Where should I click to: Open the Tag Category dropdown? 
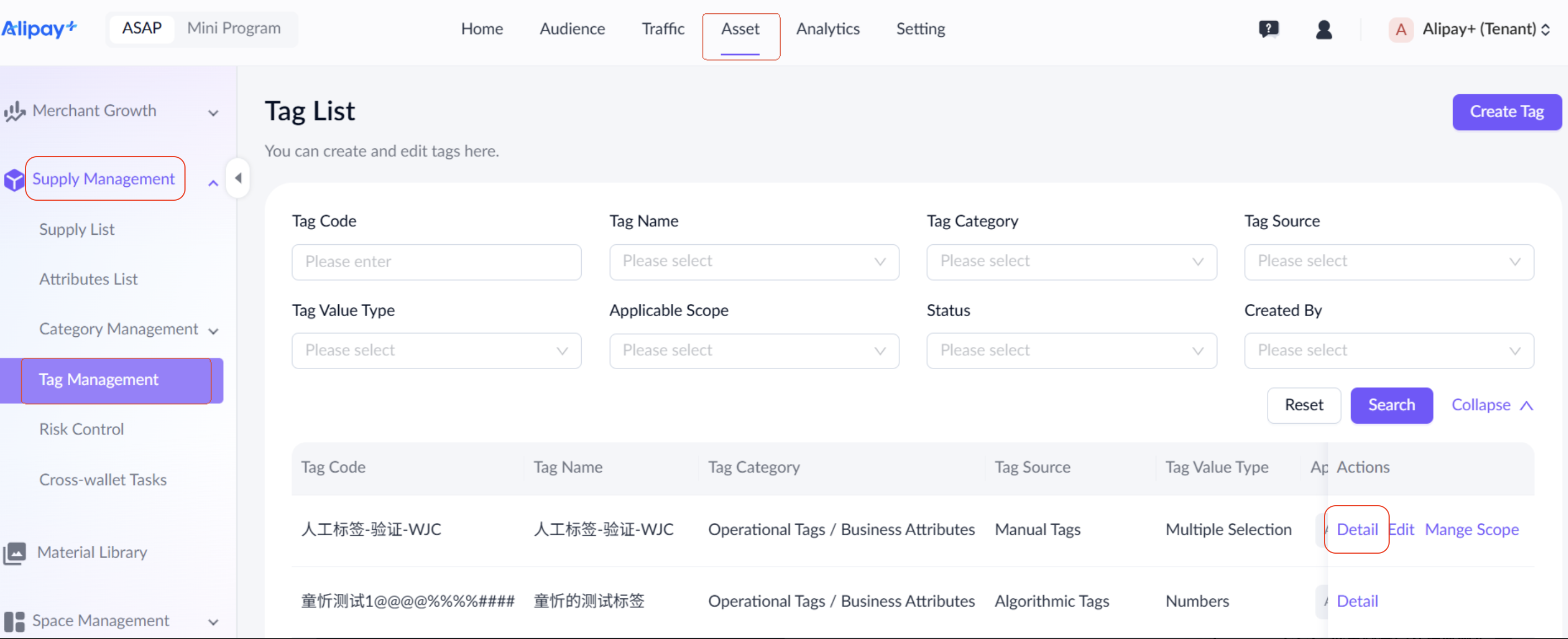(1071, 262)
